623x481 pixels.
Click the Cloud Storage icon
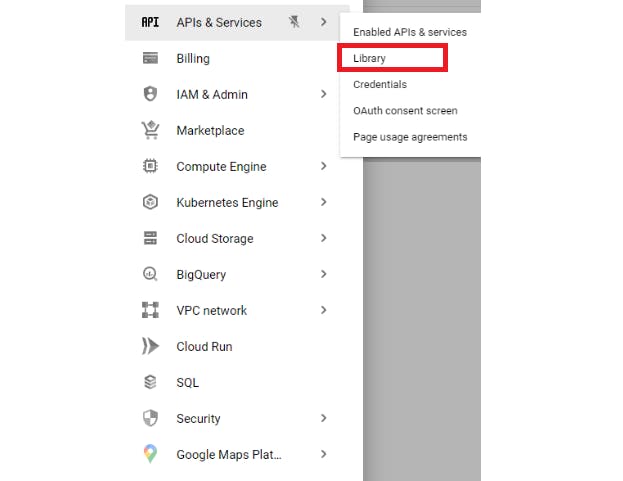pyautogui.click(x=150, y=238)
